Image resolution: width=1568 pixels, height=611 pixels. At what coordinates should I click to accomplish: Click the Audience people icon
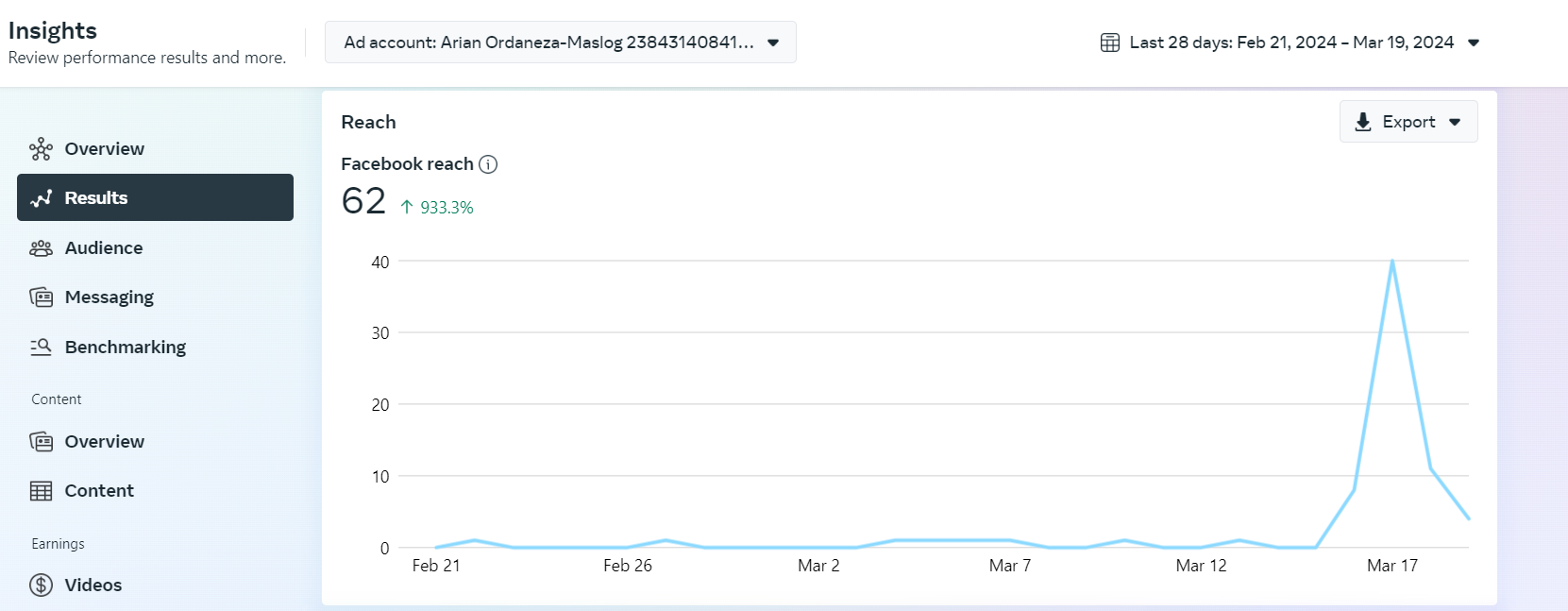(41, 248)
